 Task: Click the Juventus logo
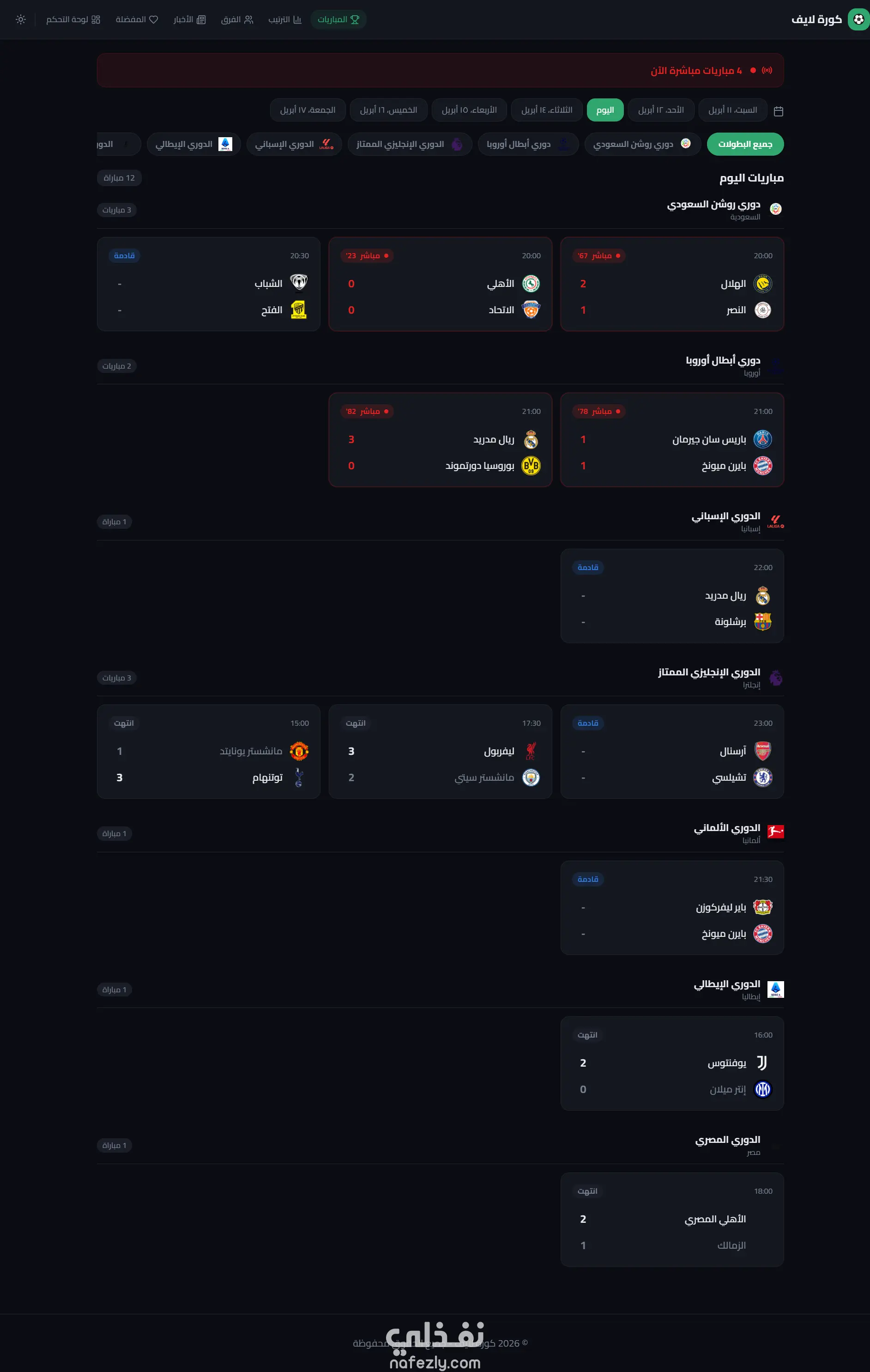point(762,1062)
